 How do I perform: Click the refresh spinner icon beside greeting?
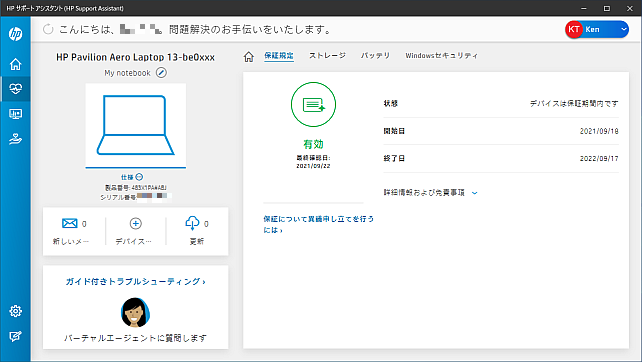click(x=48, y=29)
